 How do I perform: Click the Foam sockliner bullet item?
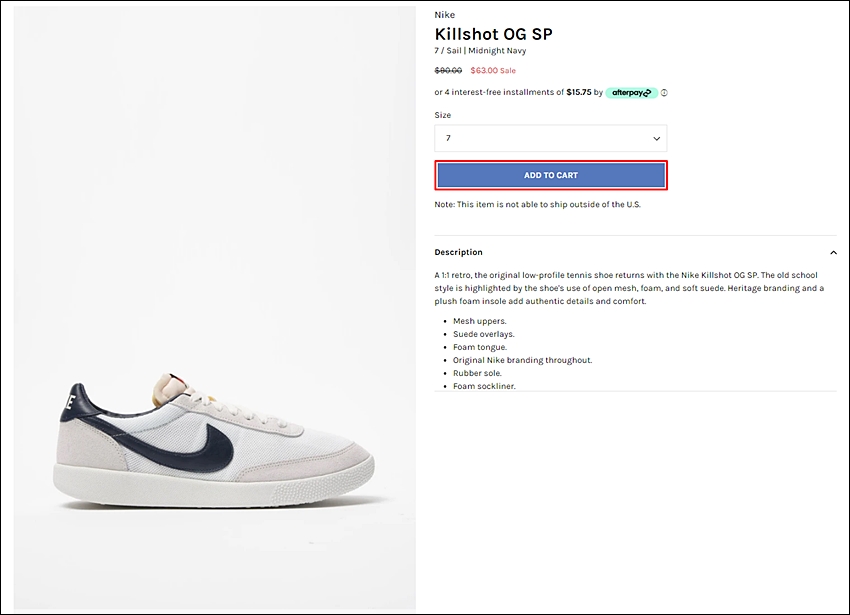(484, 386)
